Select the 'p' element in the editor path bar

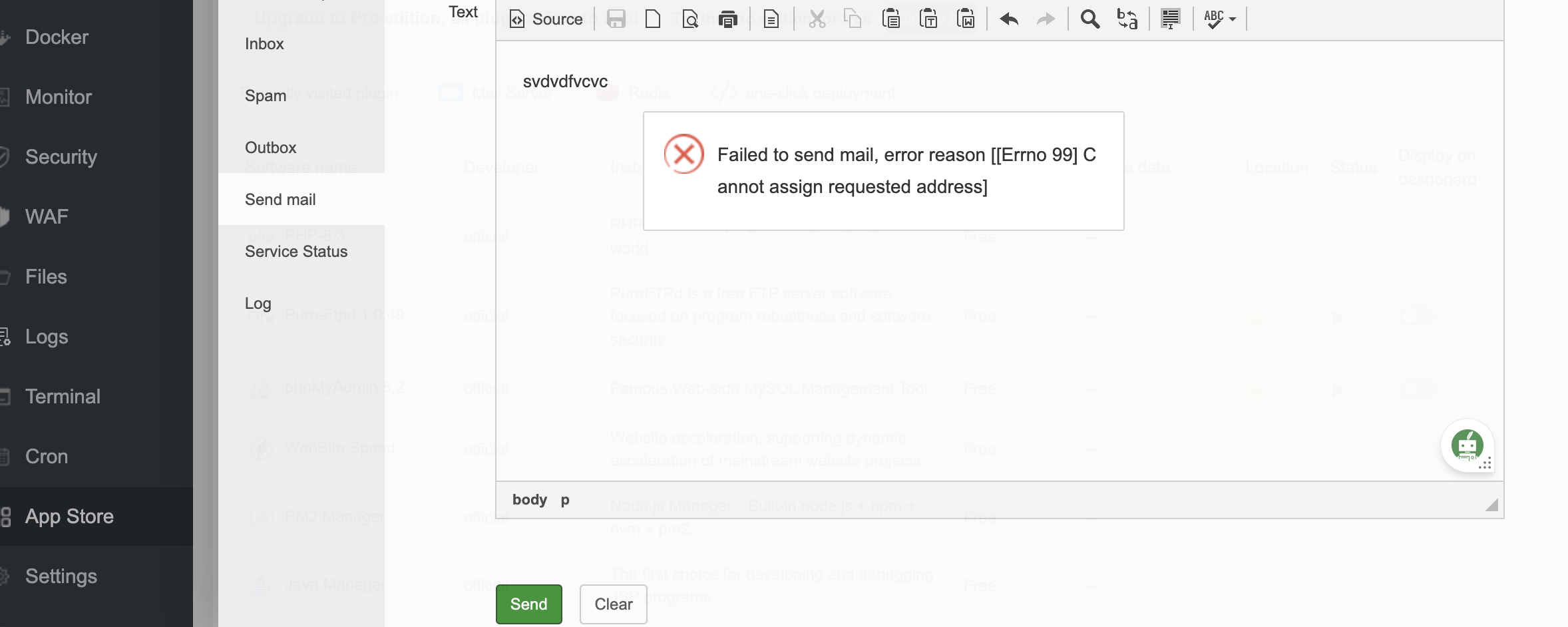pos(565,500)
